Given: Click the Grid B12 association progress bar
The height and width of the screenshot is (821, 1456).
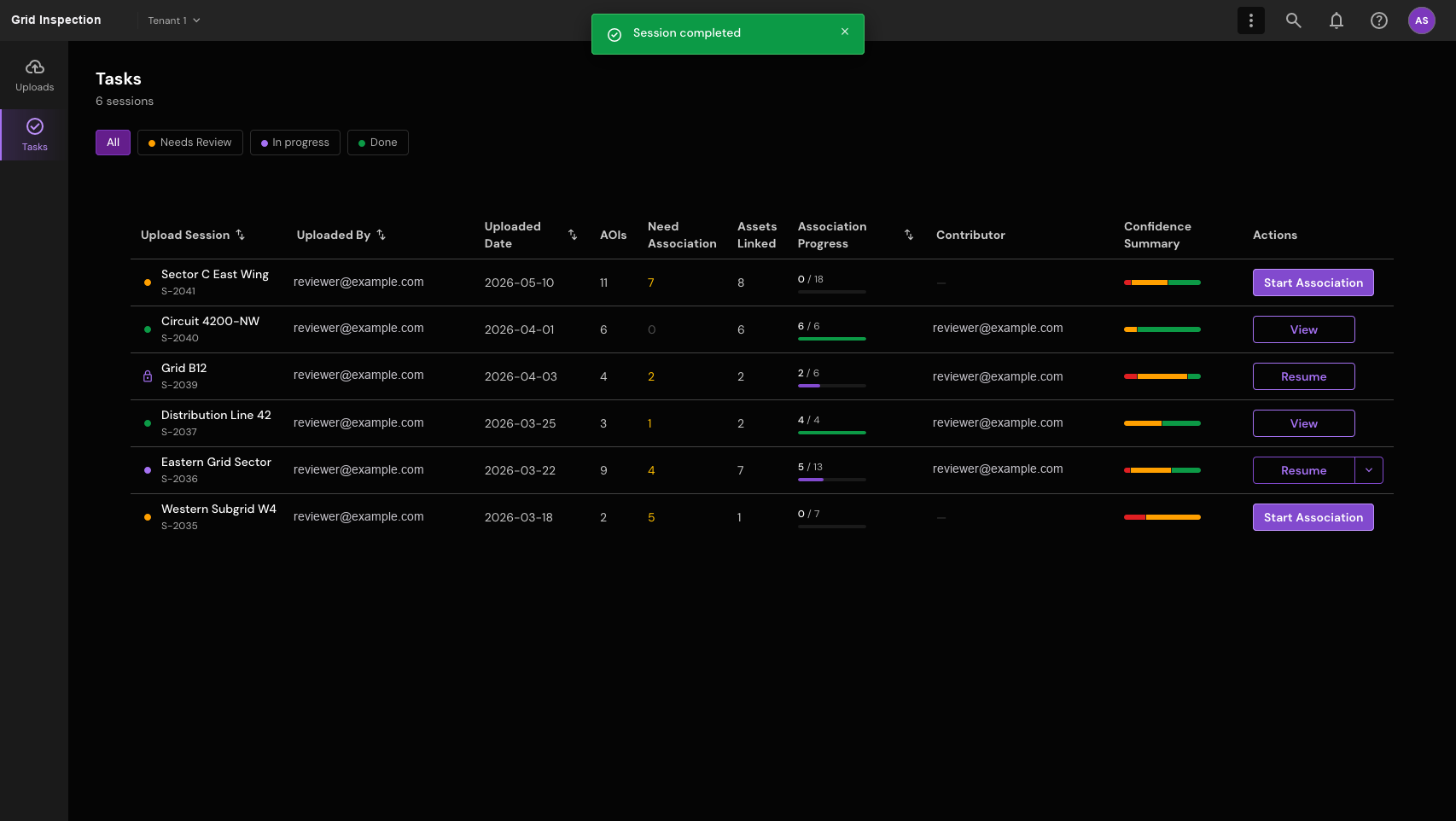Looking at the screenshot, I should (832, 386).
